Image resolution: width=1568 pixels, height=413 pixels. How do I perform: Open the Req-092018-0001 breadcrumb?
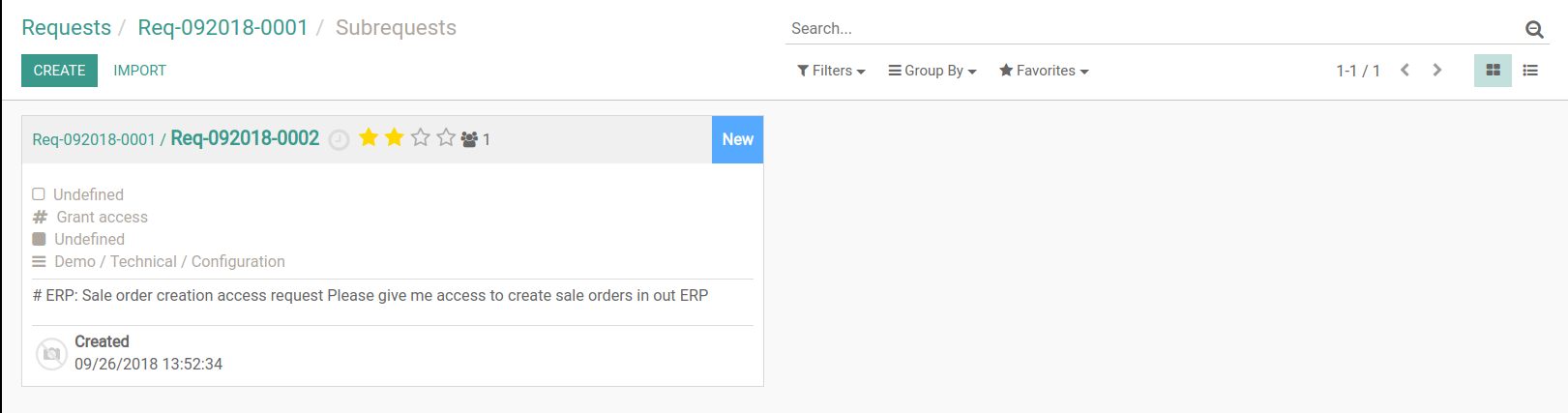pyautogui.click(x=222, y=28)
